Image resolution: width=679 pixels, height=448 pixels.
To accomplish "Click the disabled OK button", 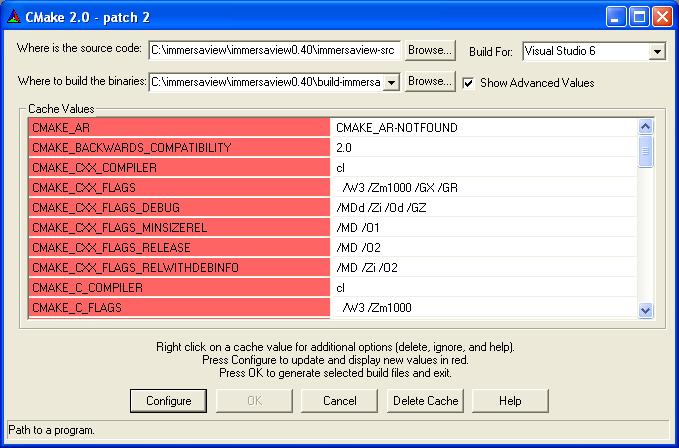I will [254, 401].
